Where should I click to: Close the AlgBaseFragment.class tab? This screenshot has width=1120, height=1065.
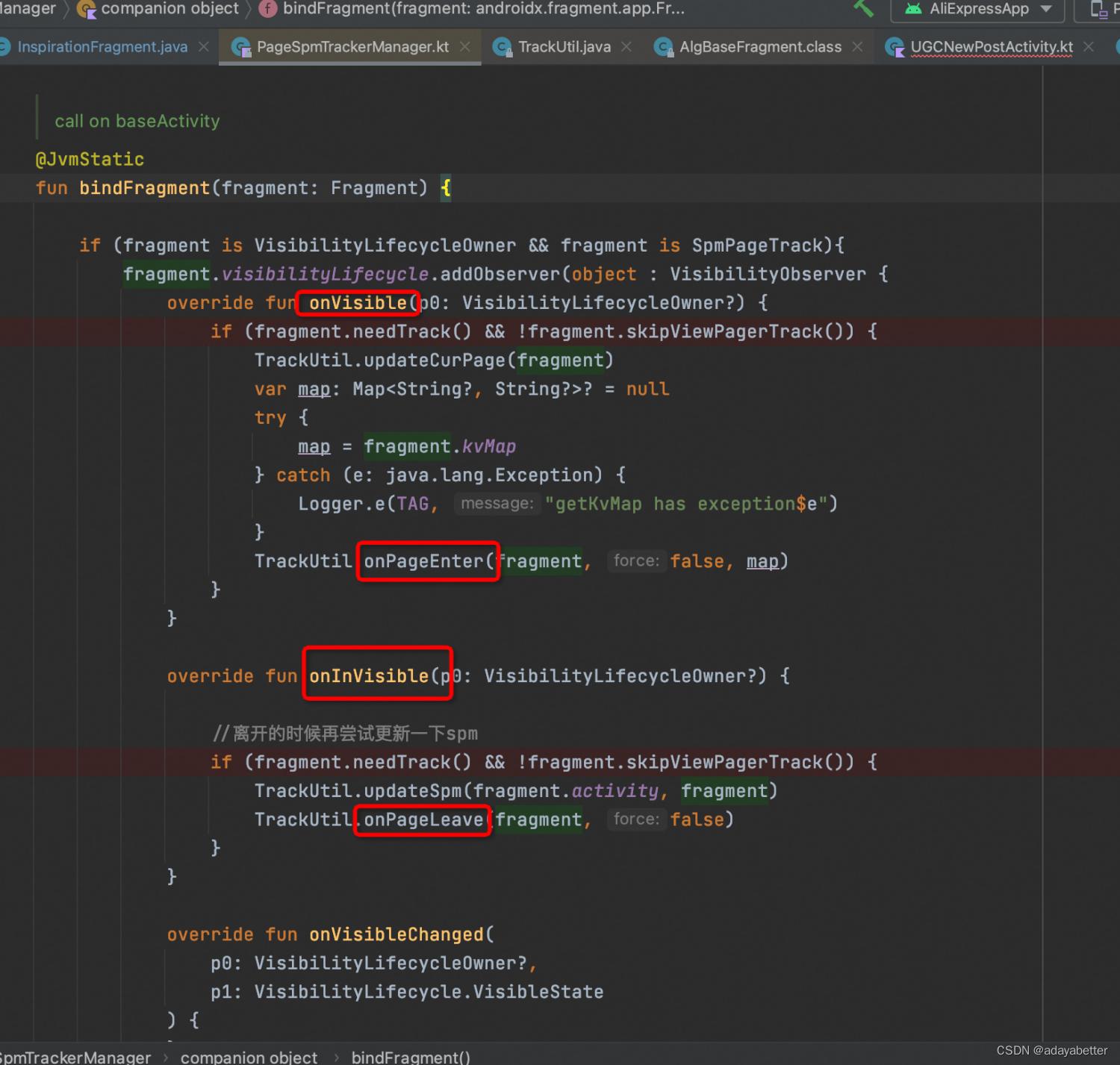(857, 47)
